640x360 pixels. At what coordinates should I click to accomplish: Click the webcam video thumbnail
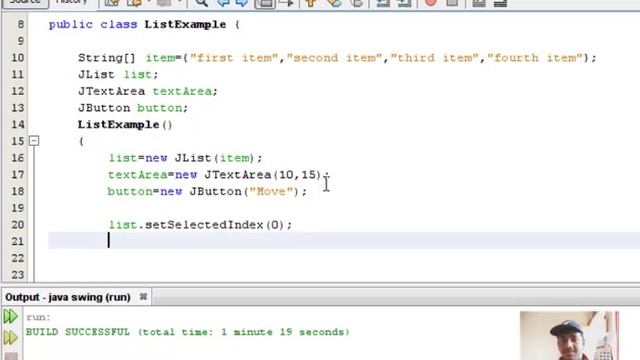(569, 336)
